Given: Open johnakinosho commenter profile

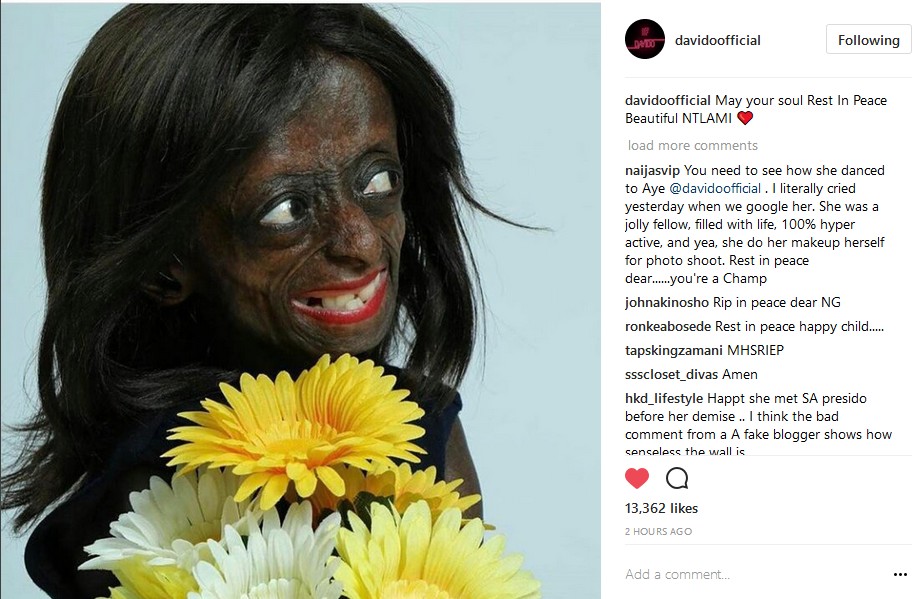Looking at the screenshot, I should coord(667,302).
